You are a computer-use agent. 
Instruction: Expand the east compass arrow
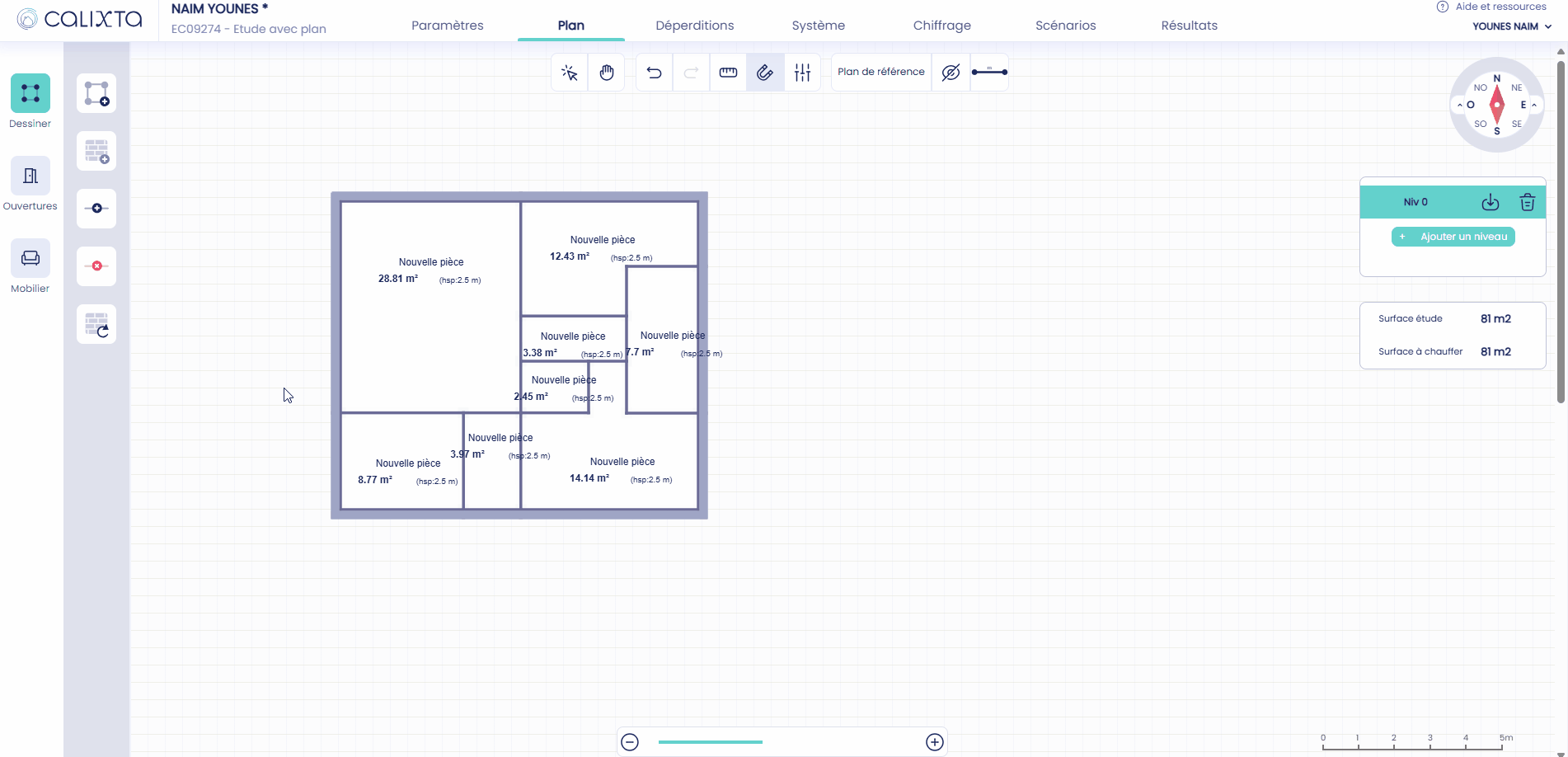1533,105
